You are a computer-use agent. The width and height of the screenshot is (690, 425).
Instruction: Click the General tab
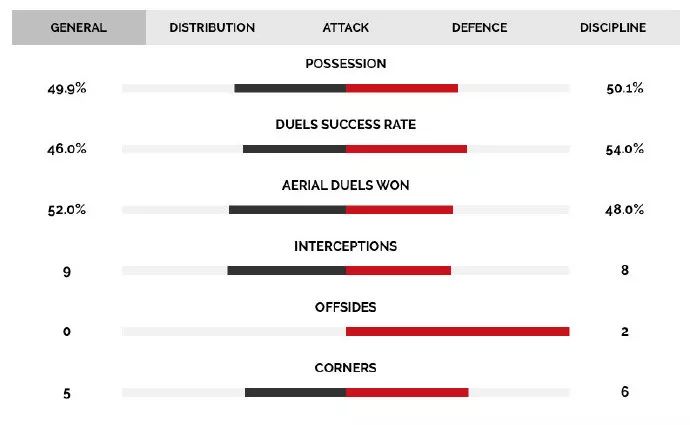click(79, 28)
